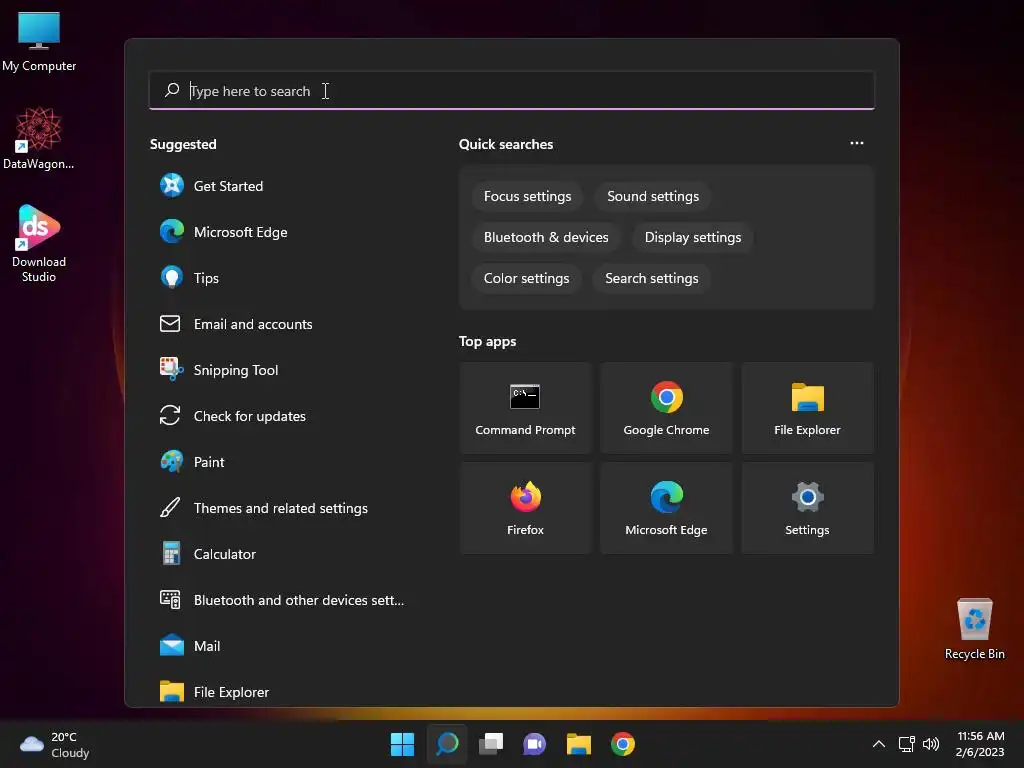
Task: Launch Paint from Suggested list
Action: point(284,462)
